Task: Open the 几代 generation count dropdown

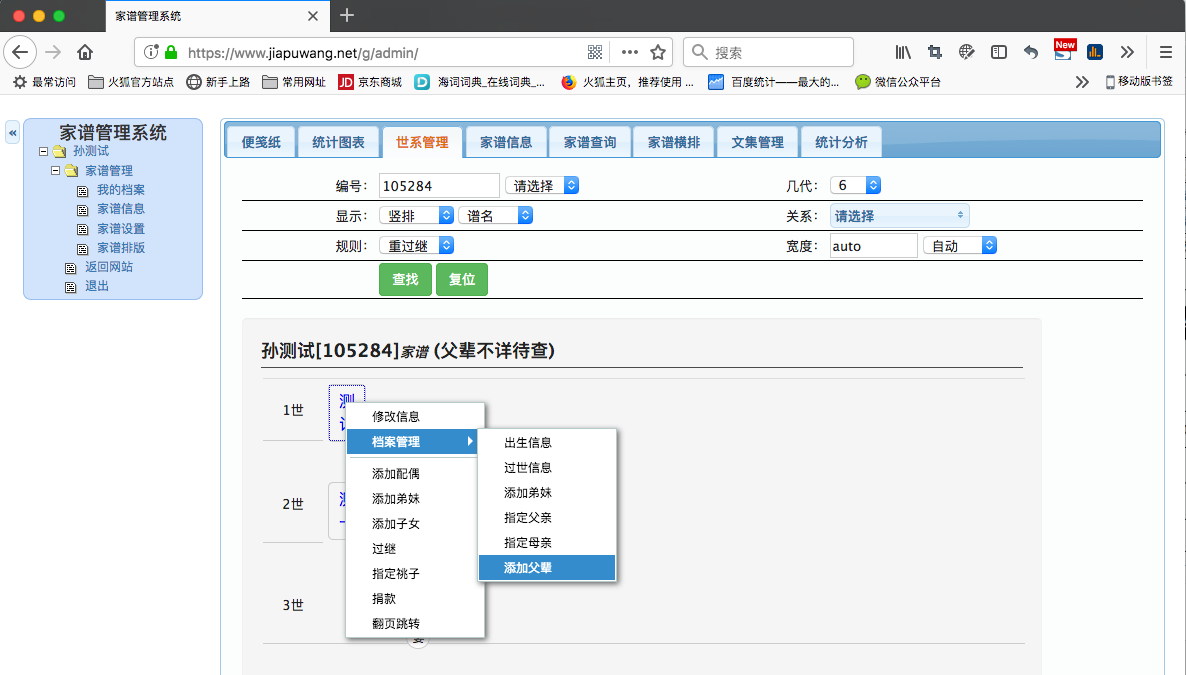Action: point(855,185)
